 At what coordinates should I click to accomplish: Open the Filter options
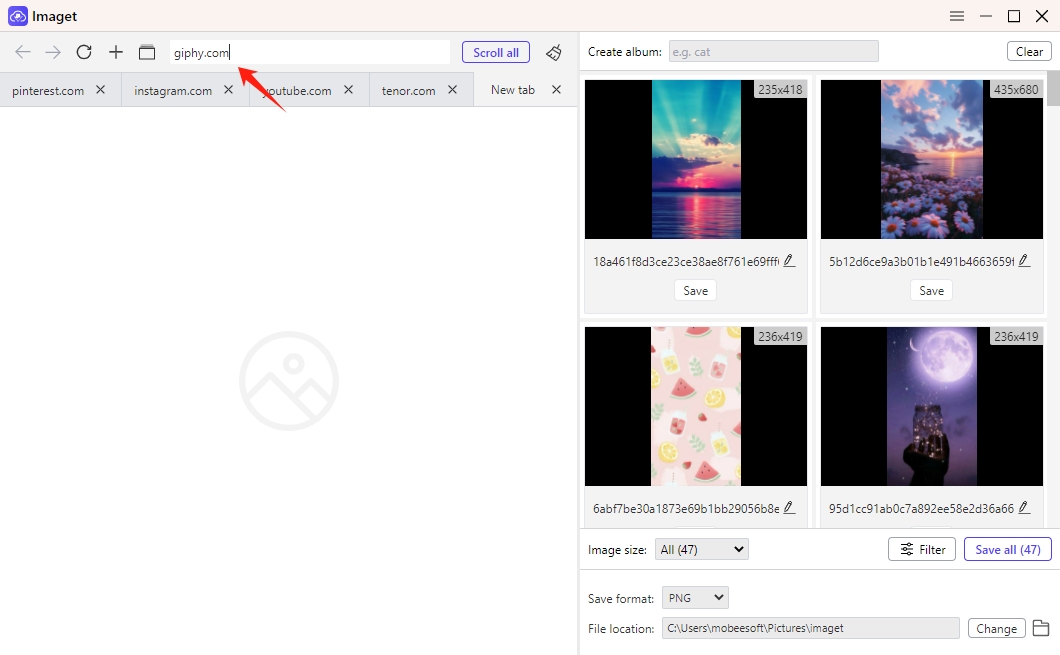(x=922, y=550)
